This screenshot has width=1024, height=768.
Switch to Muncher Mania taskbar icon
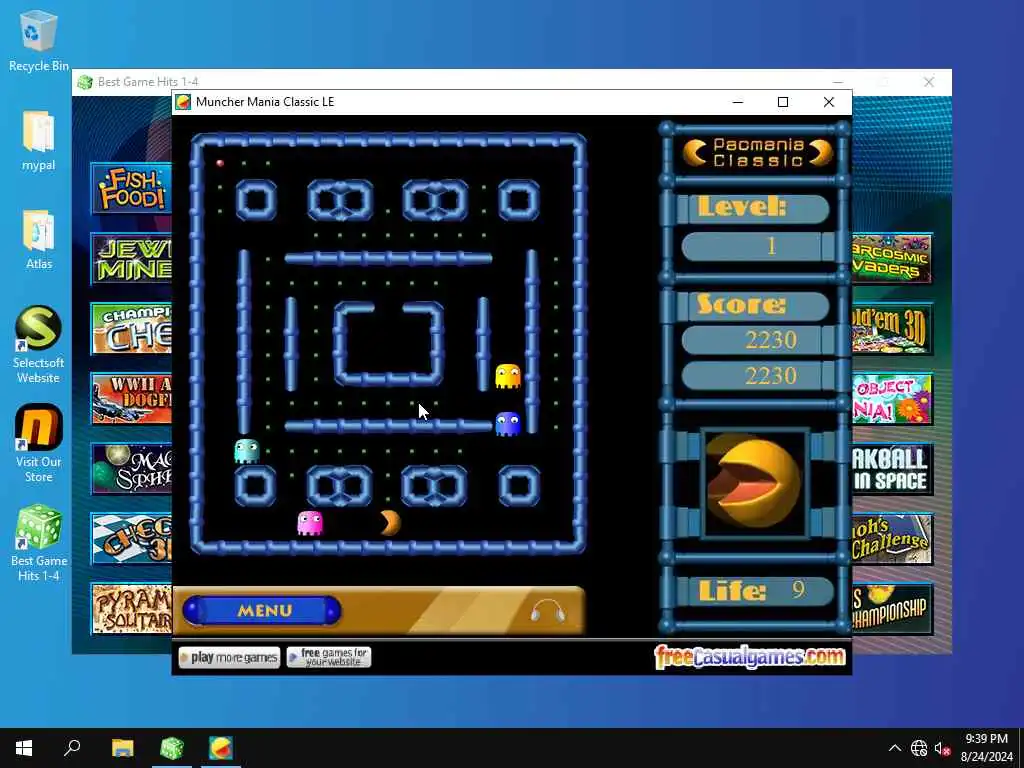(221, 748)
